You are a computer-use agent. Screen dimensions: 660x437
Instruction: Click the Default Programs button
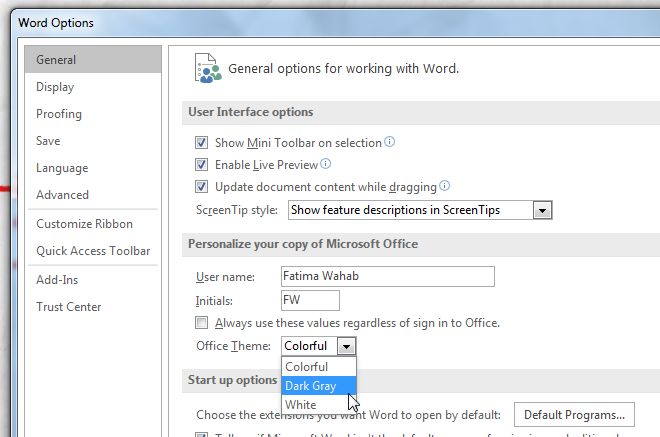pos(574,414)
